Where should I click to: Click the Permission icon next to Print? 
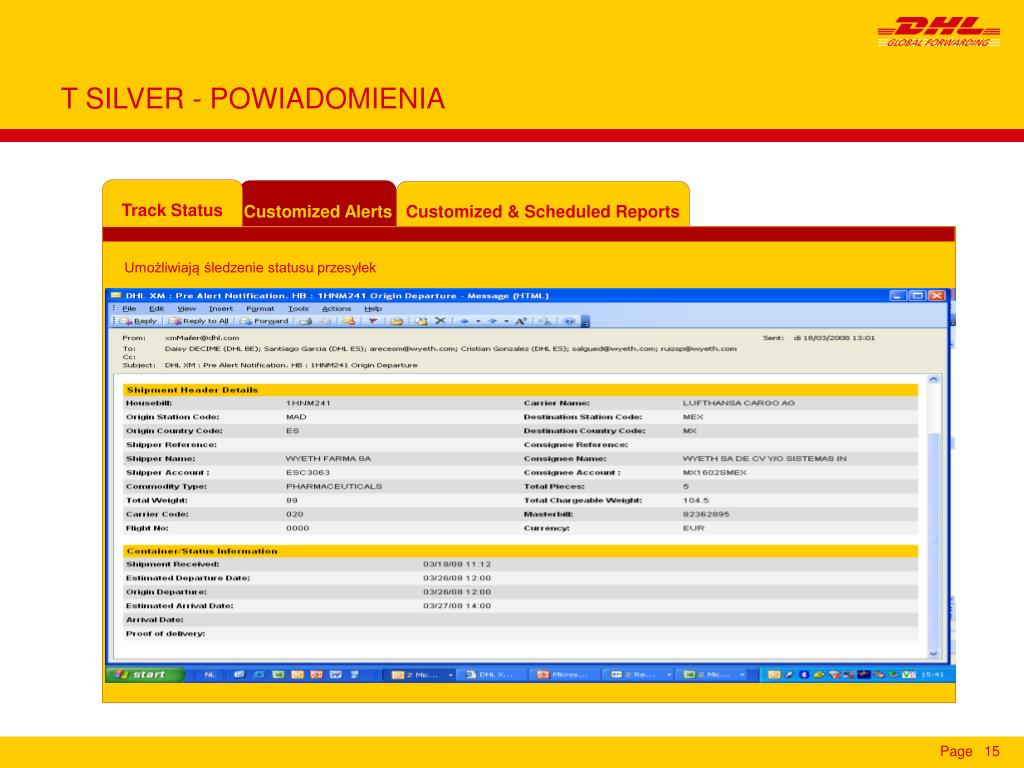click(348, 321)
